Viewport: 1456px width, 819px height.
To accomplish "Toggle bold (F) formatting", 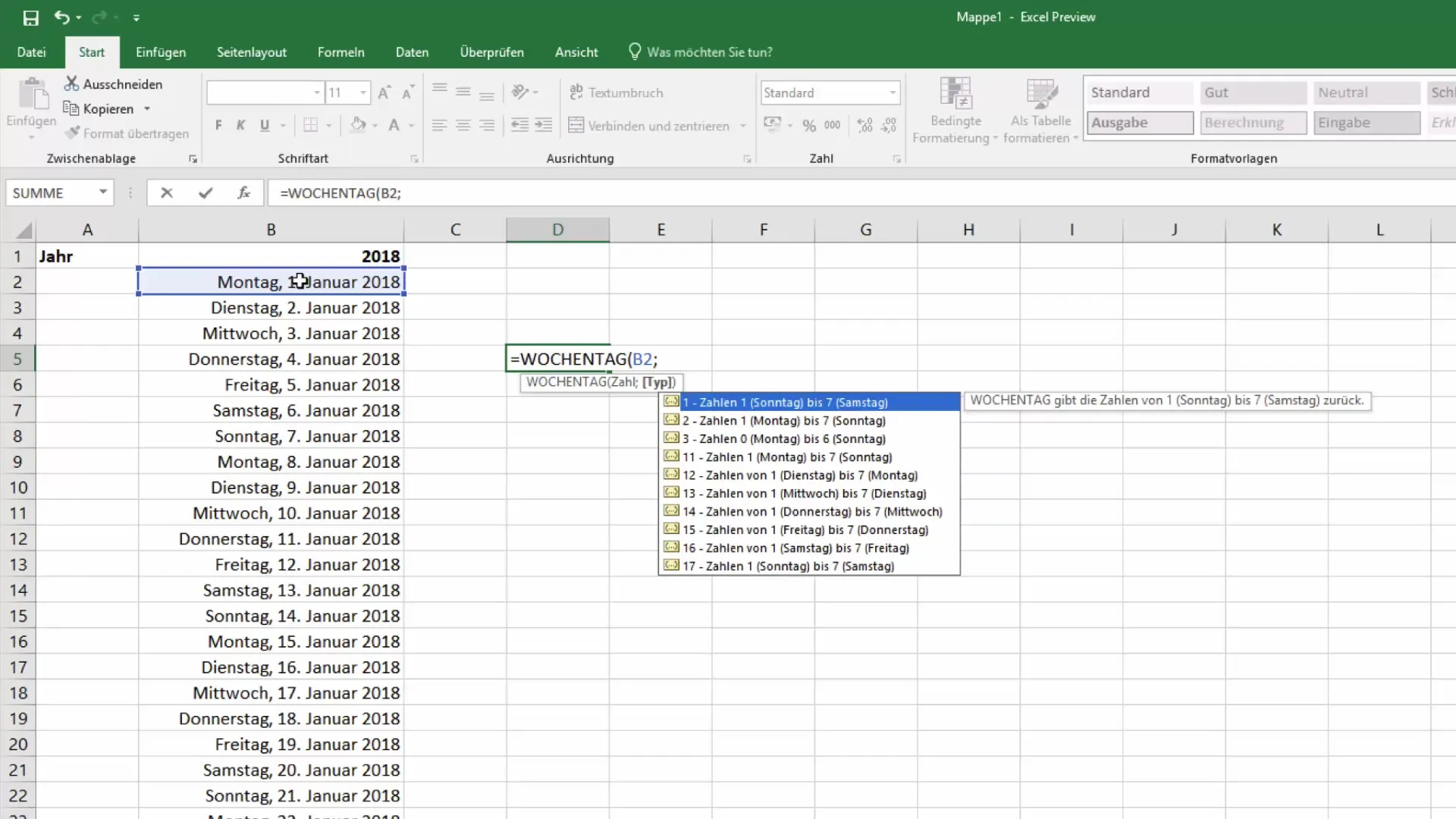I will tap(218, 125).
